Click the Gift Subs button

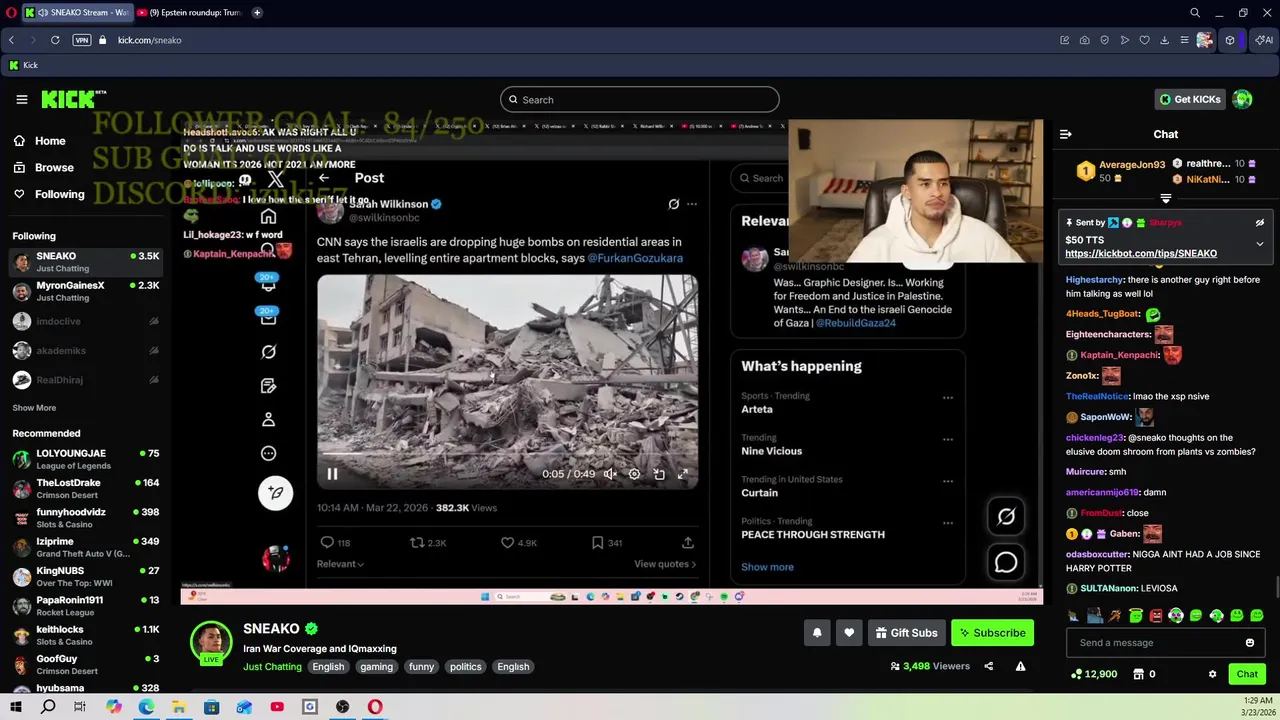click(x=906, y=633)
